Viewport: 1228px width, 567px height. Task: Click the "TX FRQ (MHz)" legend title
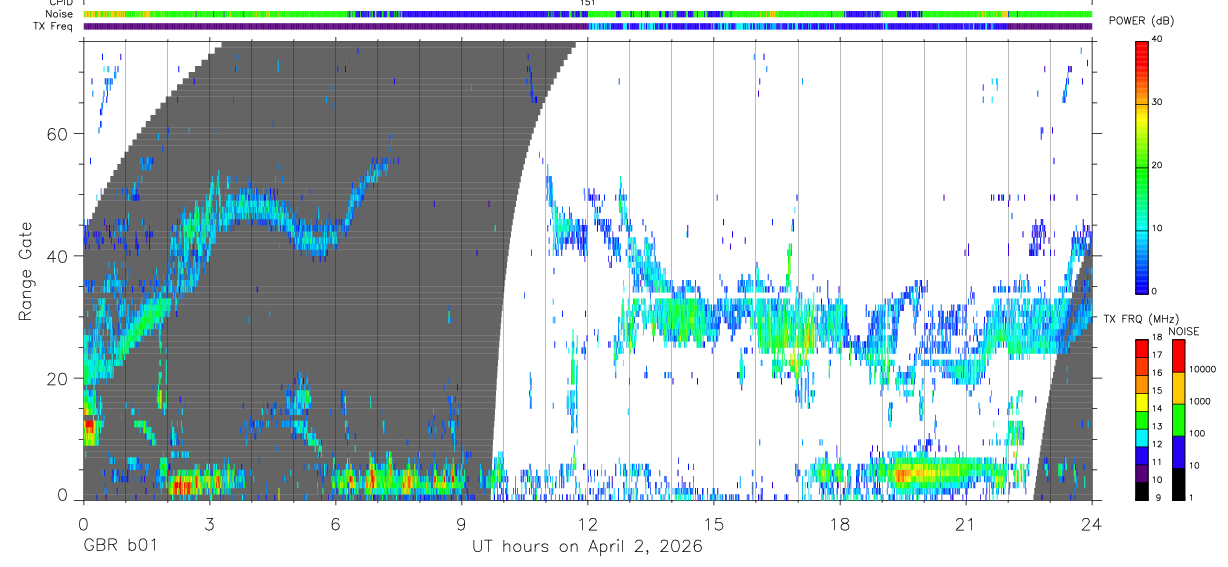click(1142, 319)
